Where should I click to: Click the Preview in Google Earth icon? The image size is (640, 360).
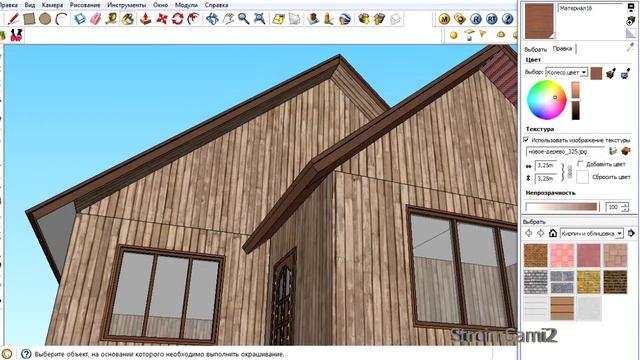[x=345, y=19]
